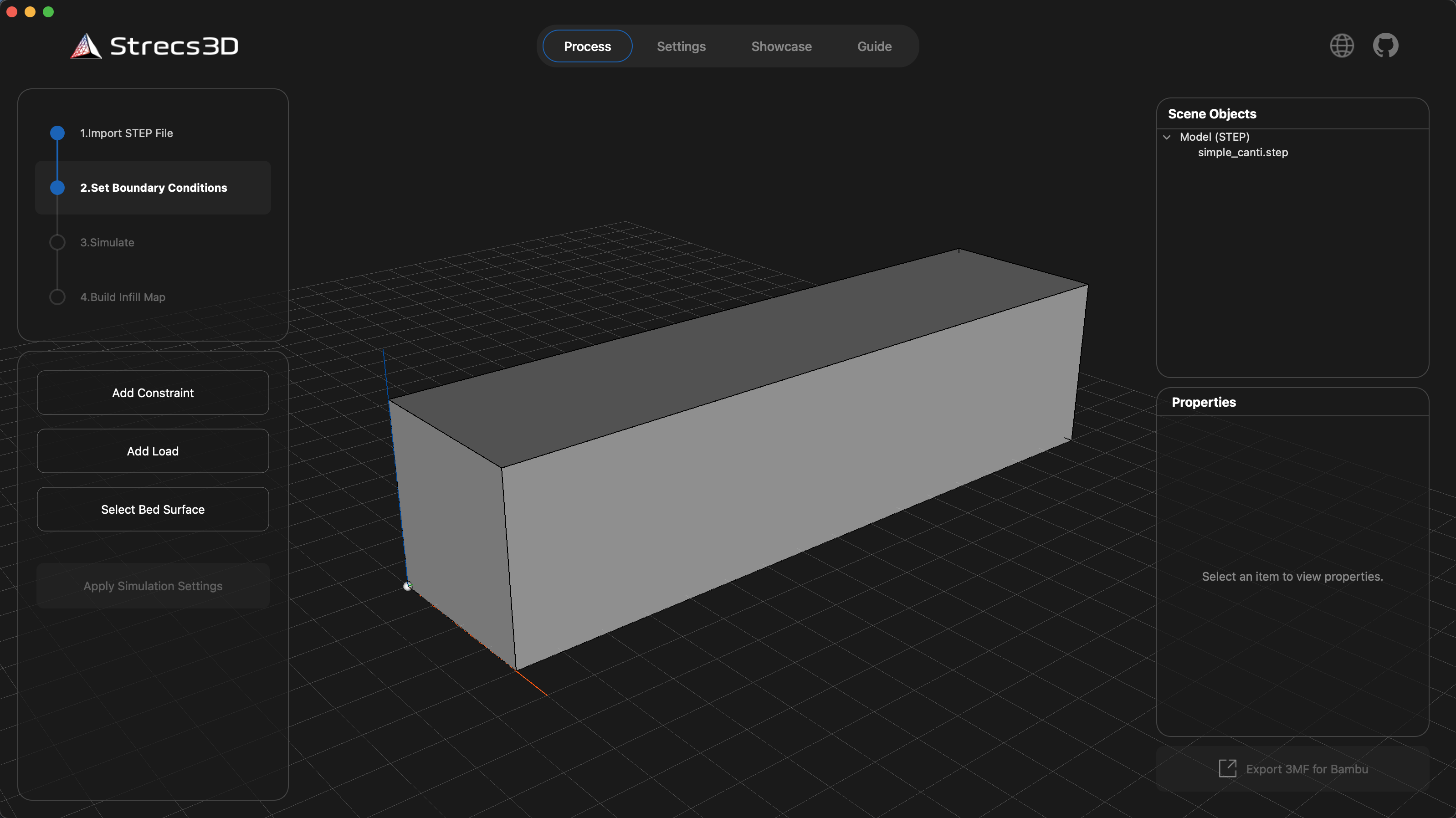
Task: Open the Showcase tab
Action: pyautogui.click(x=781, y=46)
